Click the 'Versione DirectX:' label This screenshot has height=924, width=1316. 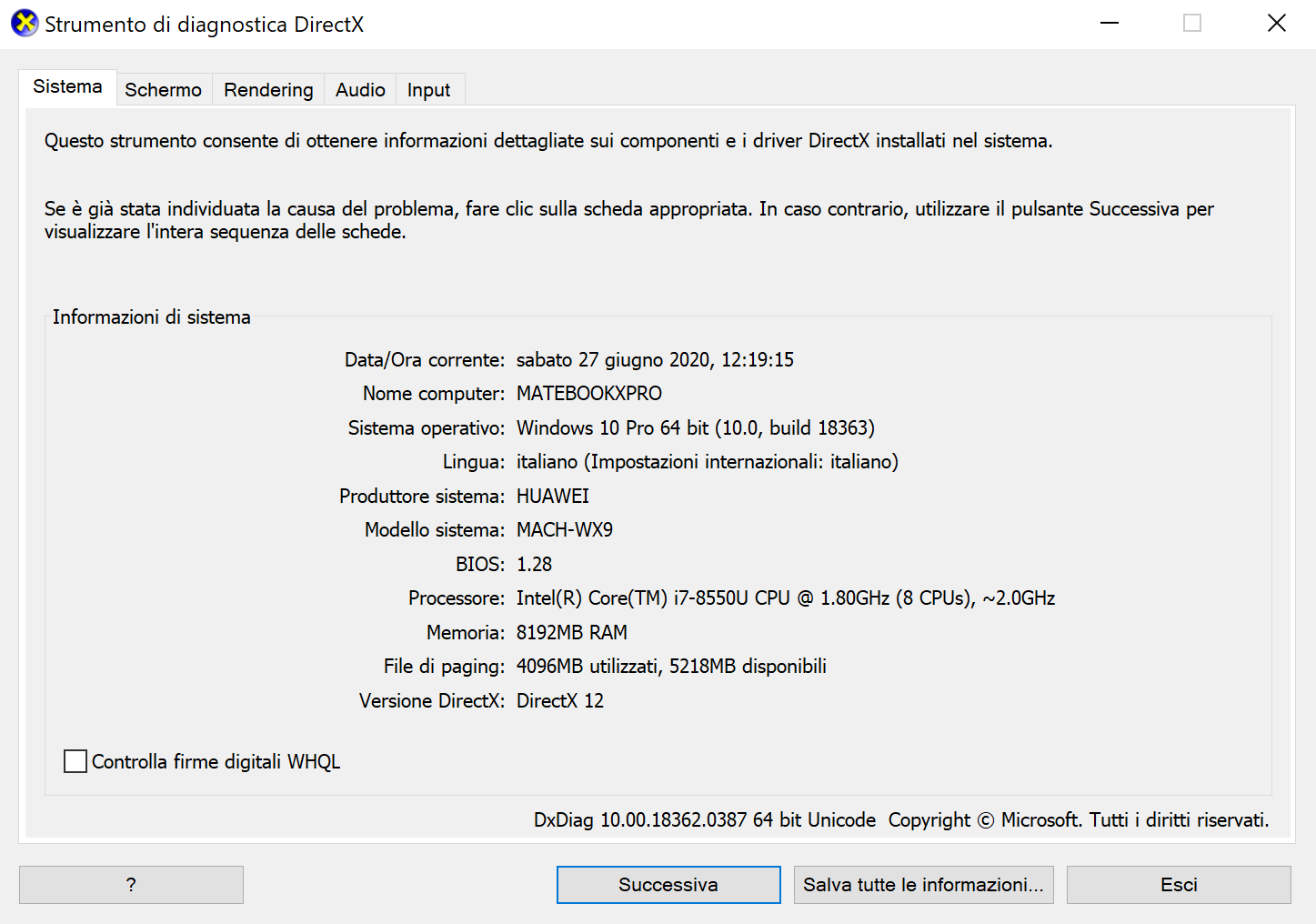tap(432, 701)
